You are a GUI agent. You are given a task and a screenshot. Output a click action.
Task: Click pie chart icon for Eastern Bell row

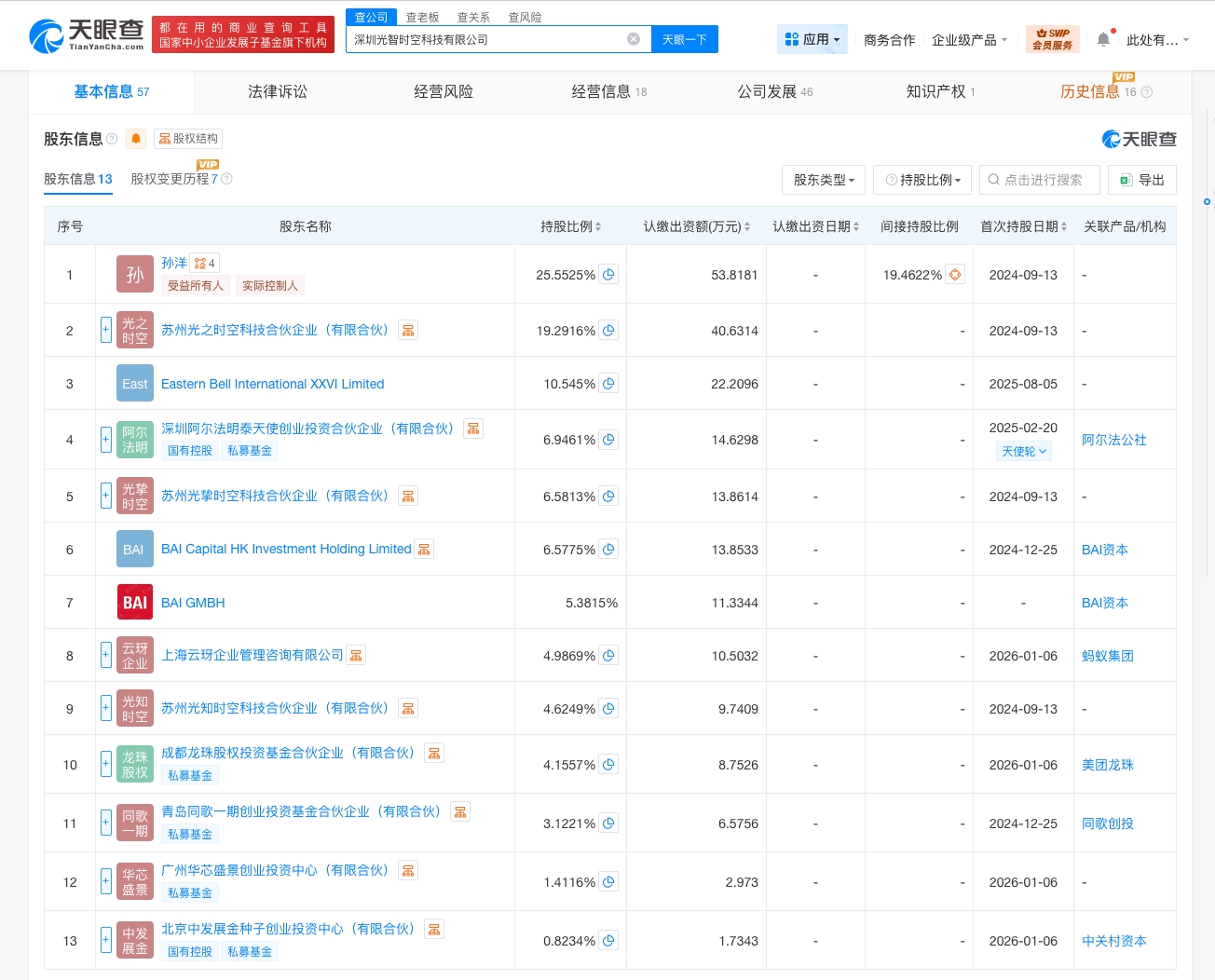608,384
